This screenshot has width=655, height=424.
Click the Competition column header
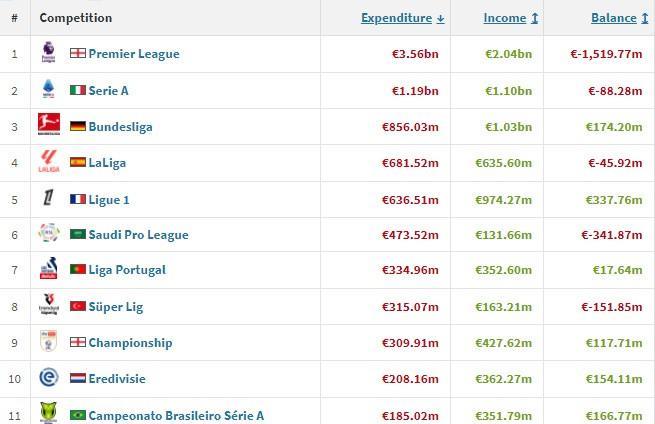tap(75, 18)
